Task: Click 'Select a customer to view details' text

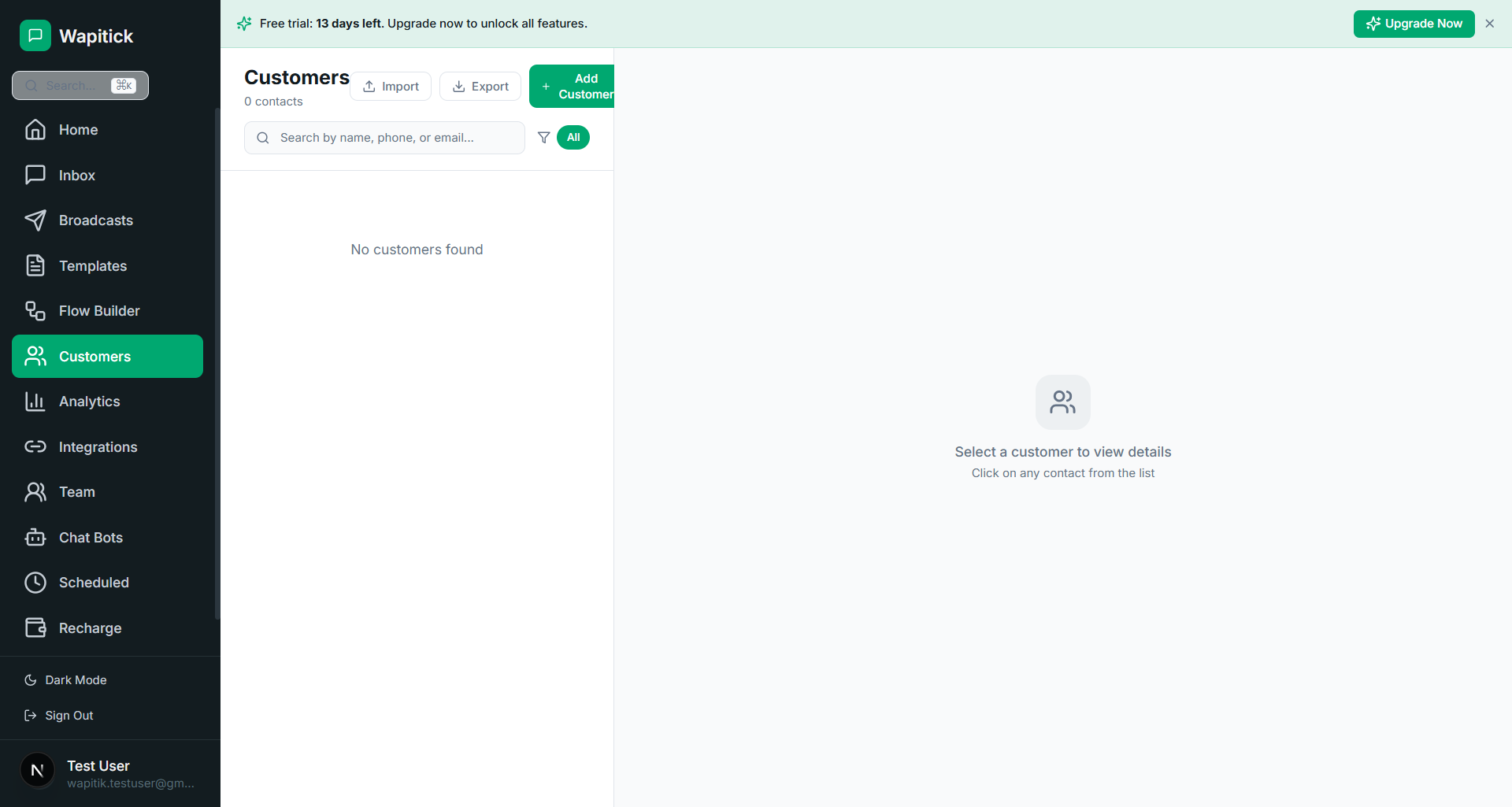Action: (x=1063, y=452)
